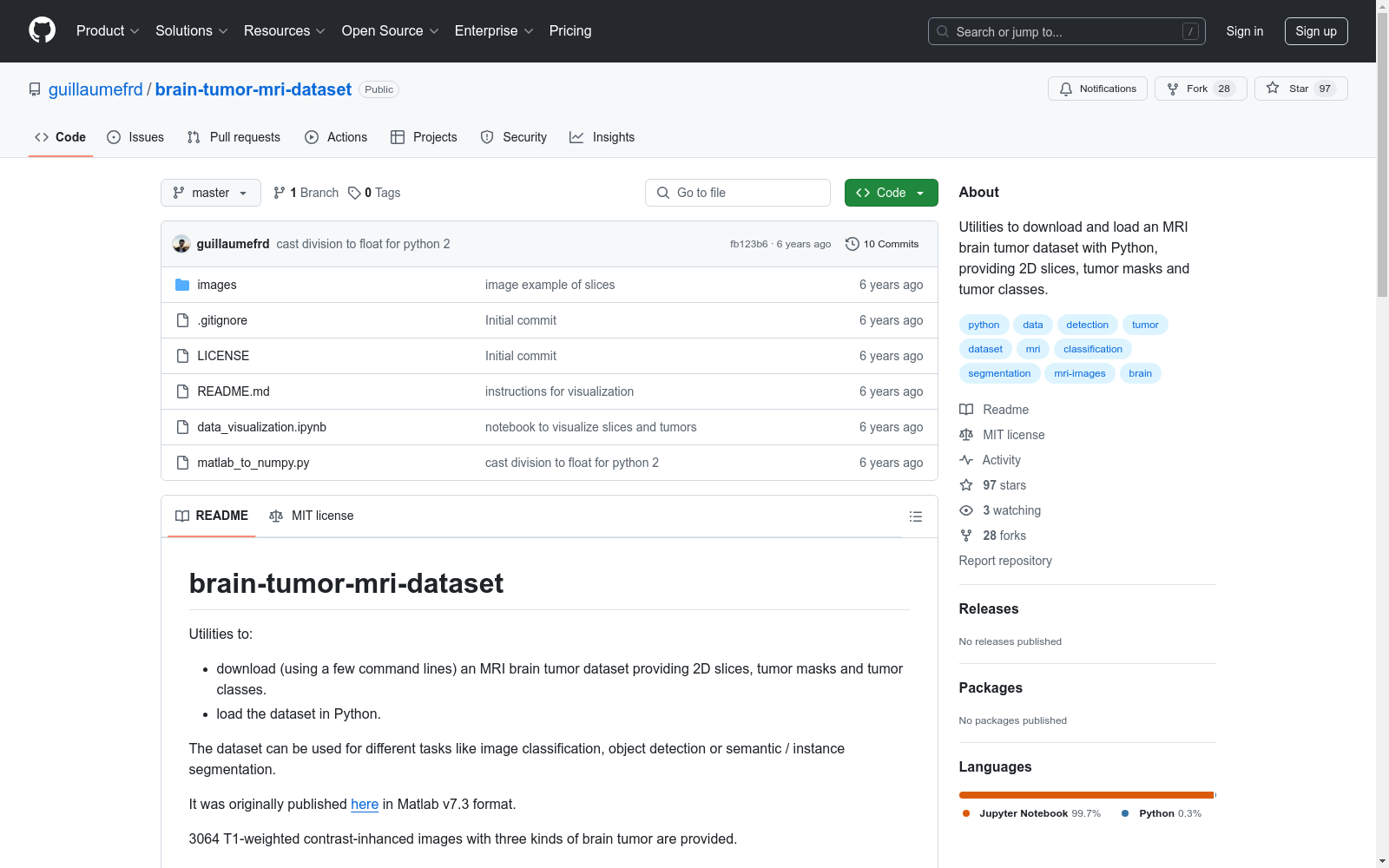
Task: Click the branch icon next to 1 Branch
Action: 280,193
